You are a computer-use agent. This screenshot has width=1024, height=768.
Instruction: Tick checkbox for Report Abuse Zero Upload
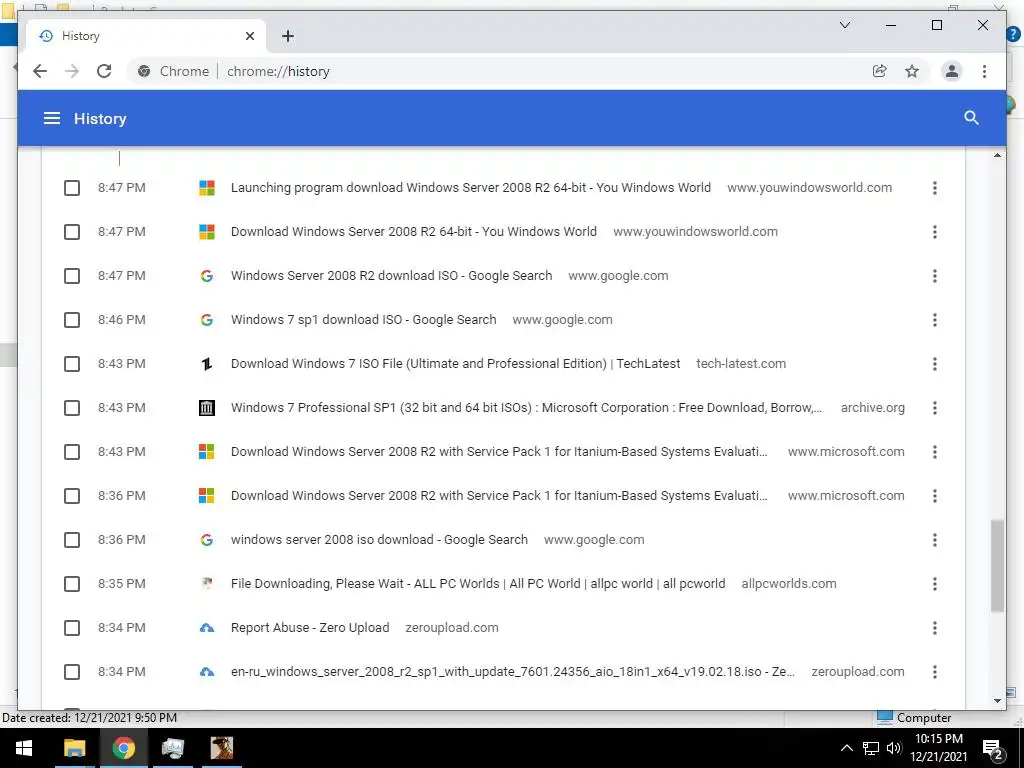[72, 628]
